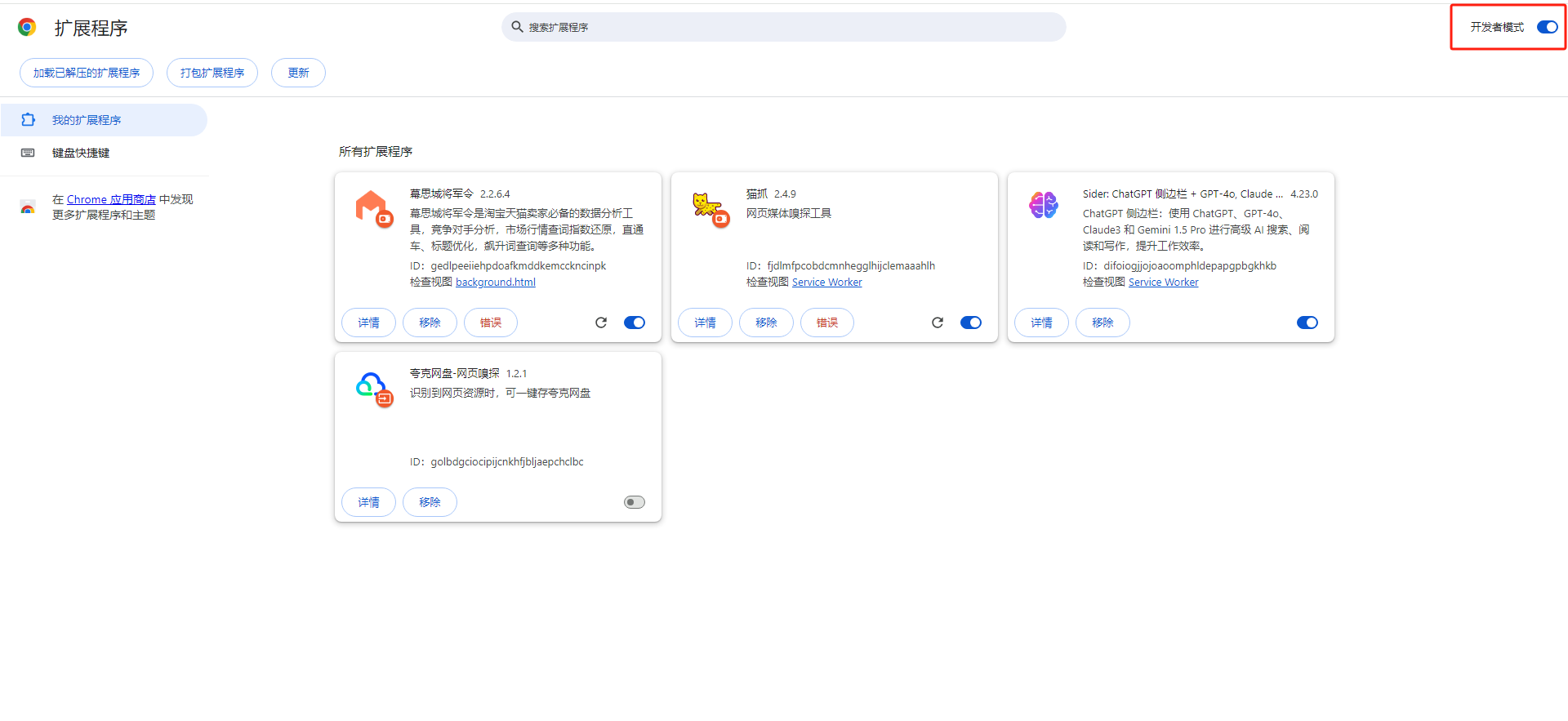The height and width of the screenshot is (721, 1568).
Task: Open 详情 for 猫抓
Action: point(705,323)
